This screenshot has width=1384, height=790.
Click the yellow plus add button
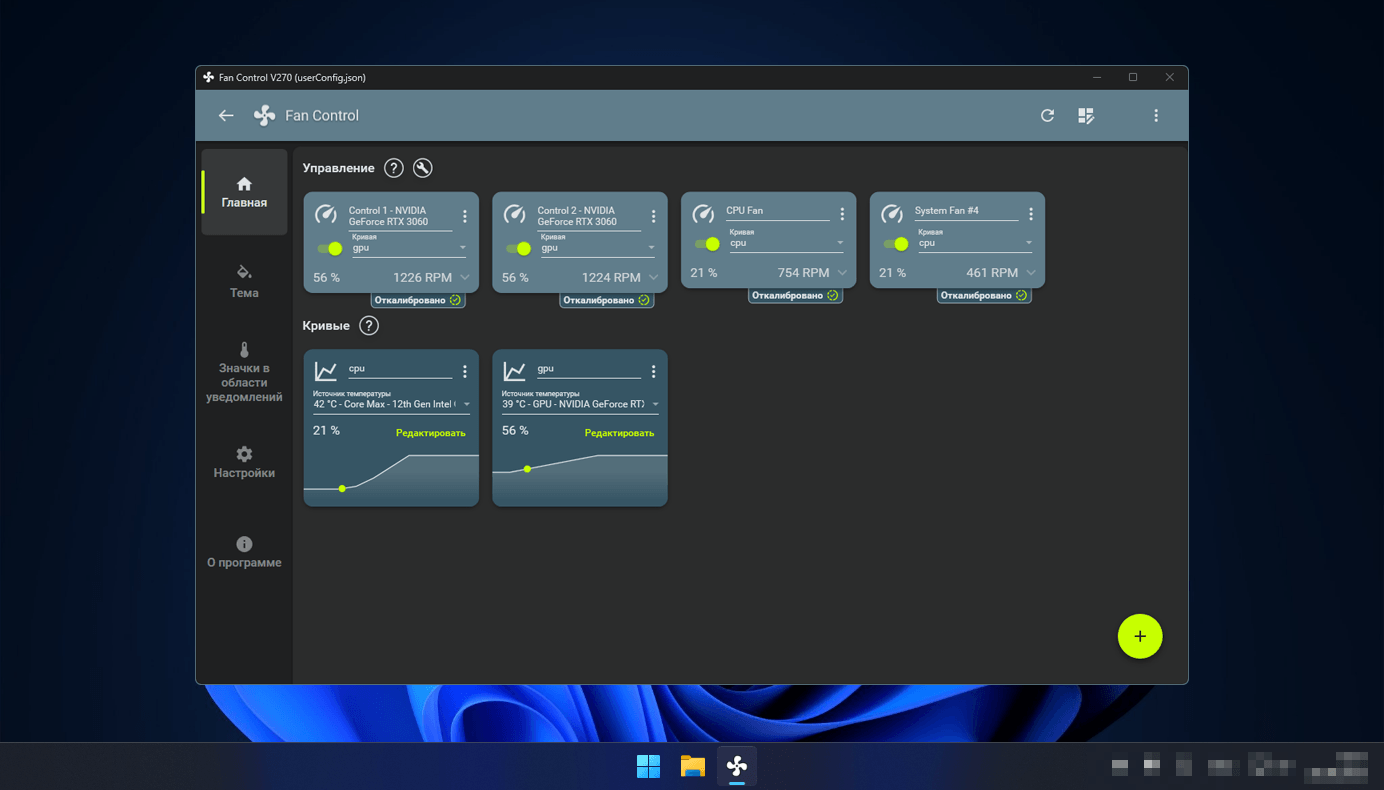click(x=1140, y=636)
